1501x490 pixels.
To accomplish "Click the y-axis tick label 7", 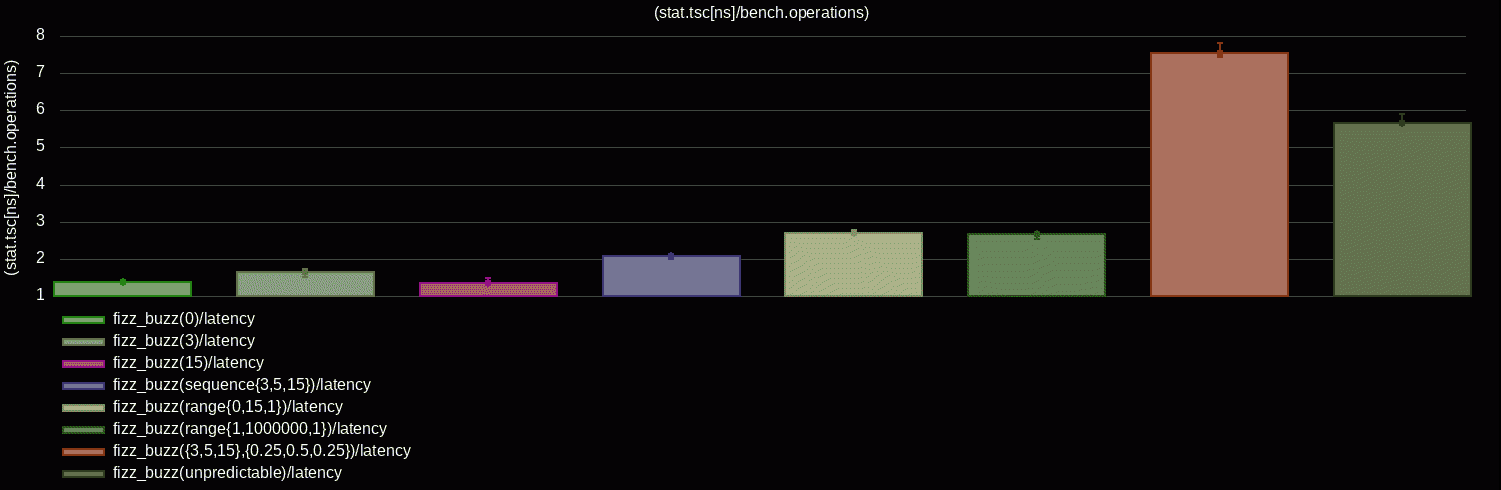I will [x=41, y=73].
